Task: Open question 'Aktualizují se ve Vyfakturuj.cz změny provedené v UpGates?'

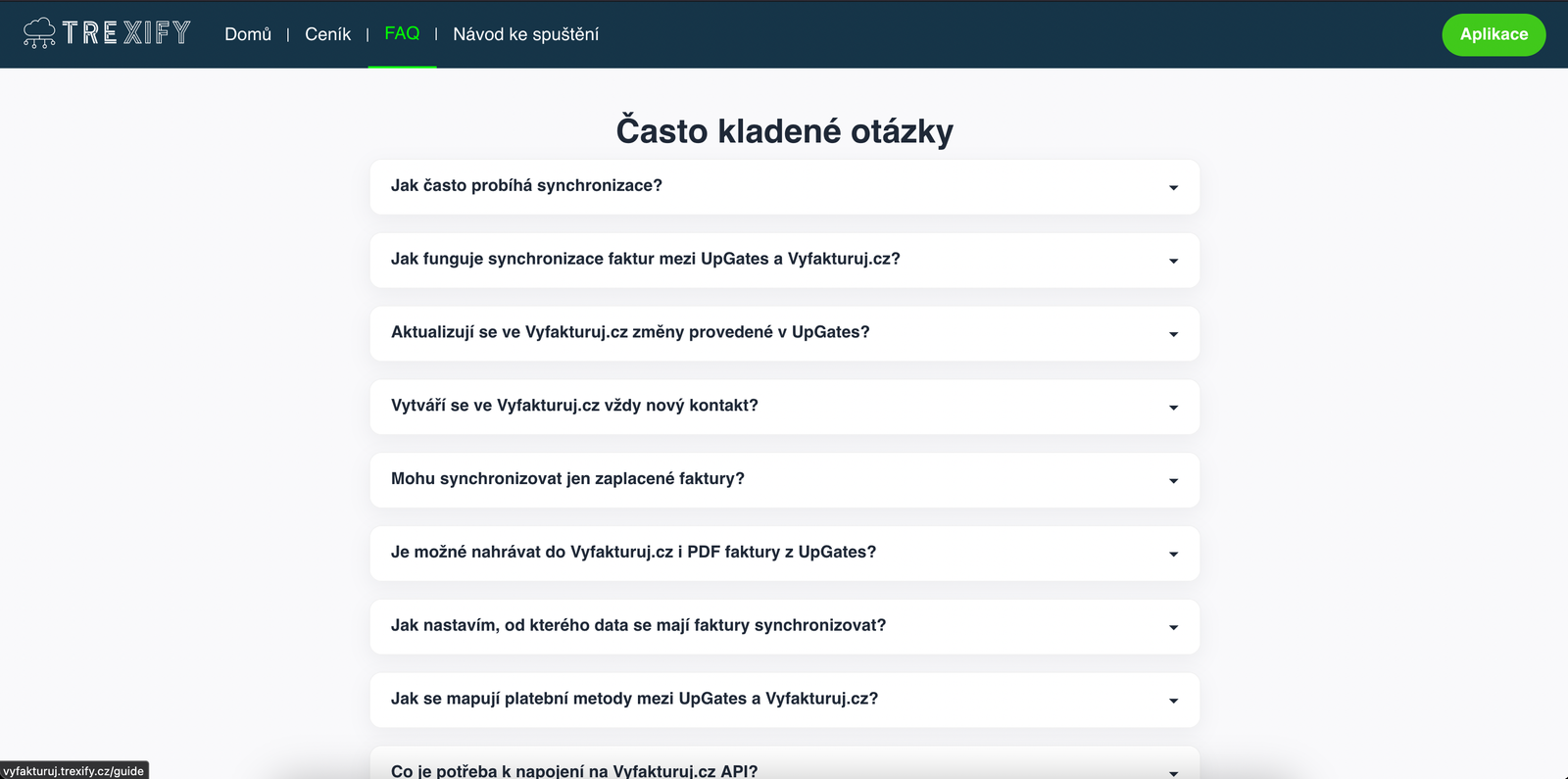Action: point(784,333)
